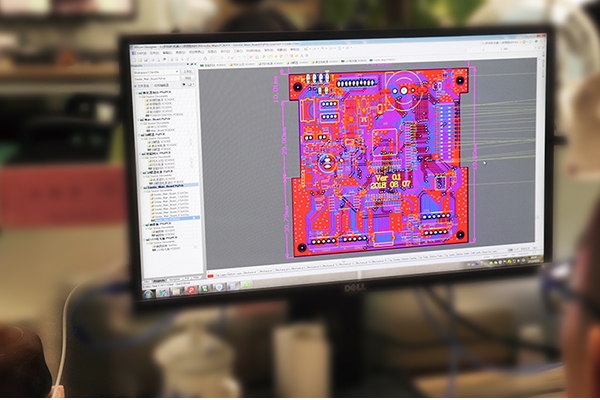
Task: Collapse the Main_Board.PrjPcb project node
Action: coord(138,120)
